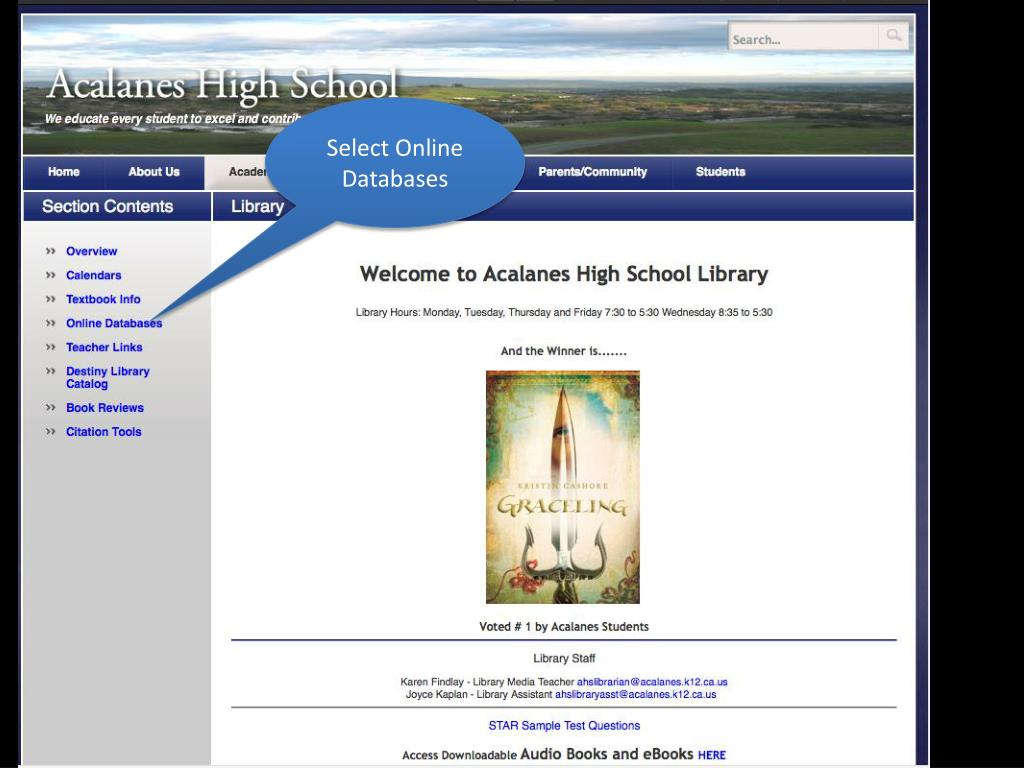
Task: Open the Textbook Info link
Action: coord(103,300)
